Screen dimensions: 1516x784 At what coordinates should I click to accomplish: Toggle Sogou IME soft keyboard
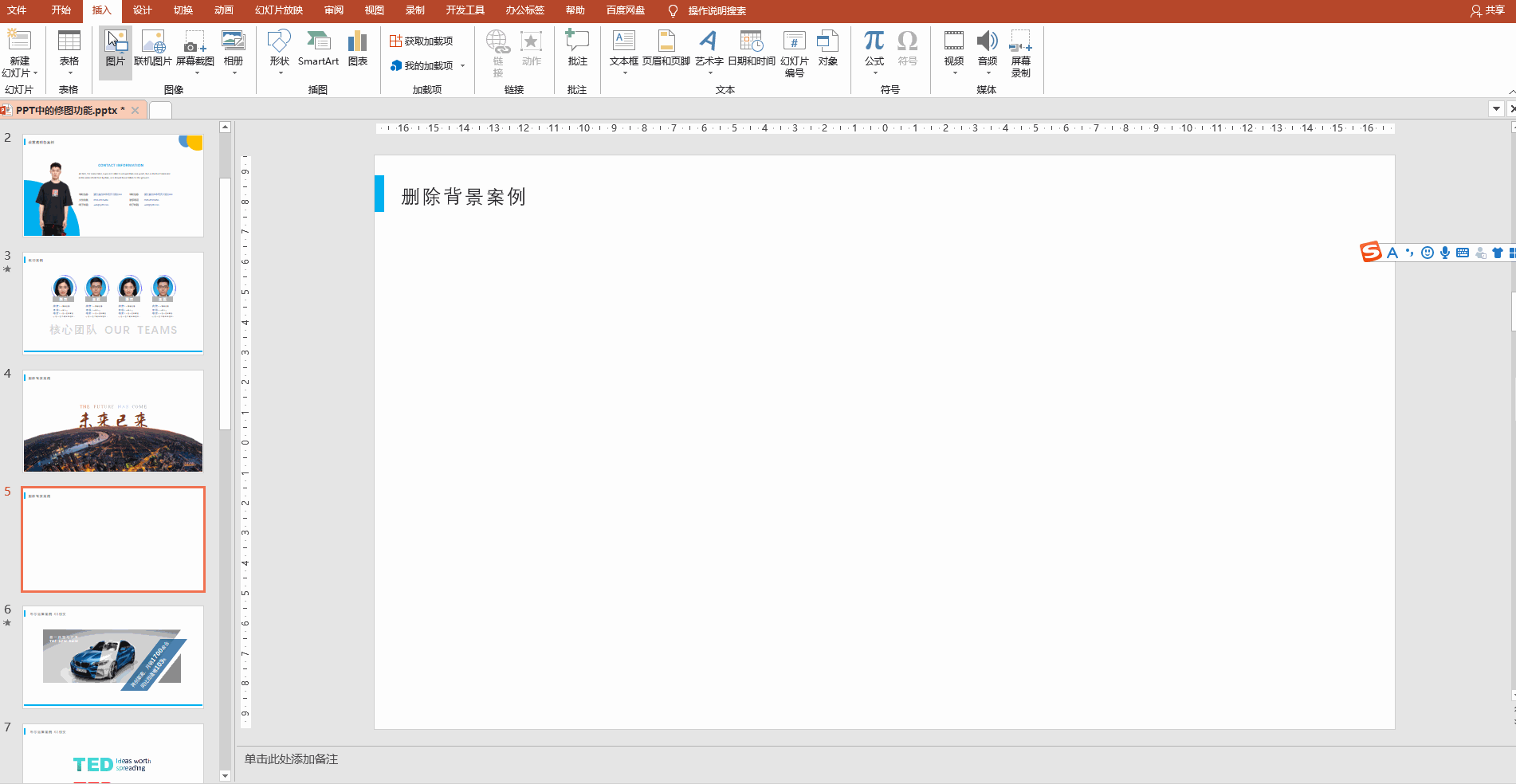[1463, 253]
